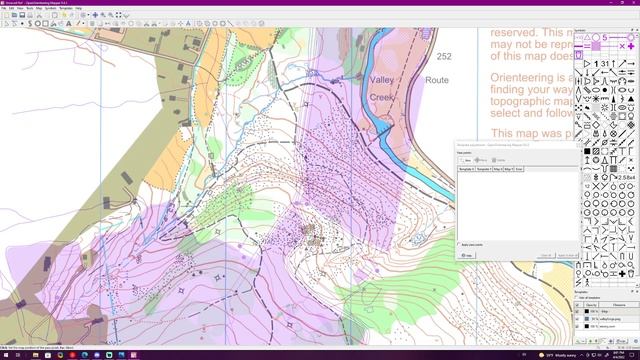Select the Pan map blue cross tool
The height and width of the screenshot is (360, 640).
95,15
